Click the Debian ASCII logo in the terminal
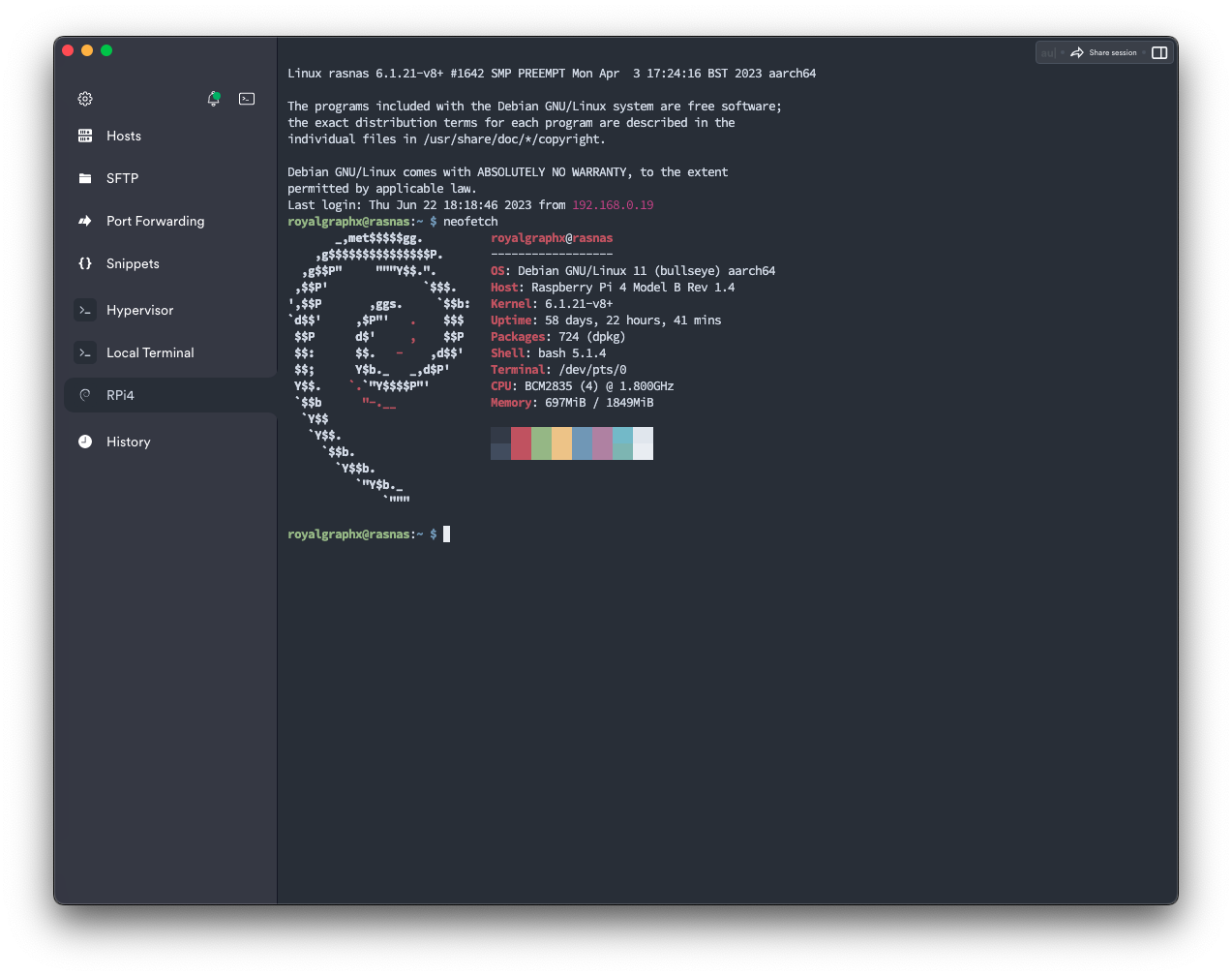Viewport: 1232px width, 976px height. [377, 368]
